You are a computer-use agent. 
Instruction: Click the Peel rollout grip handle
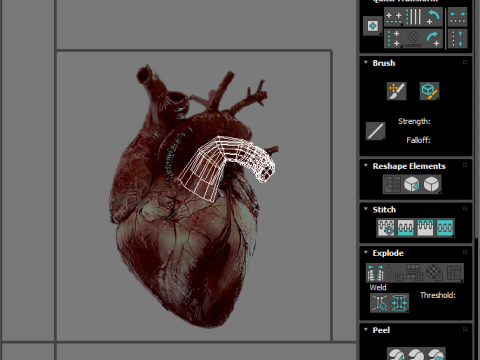click(465, 329)
